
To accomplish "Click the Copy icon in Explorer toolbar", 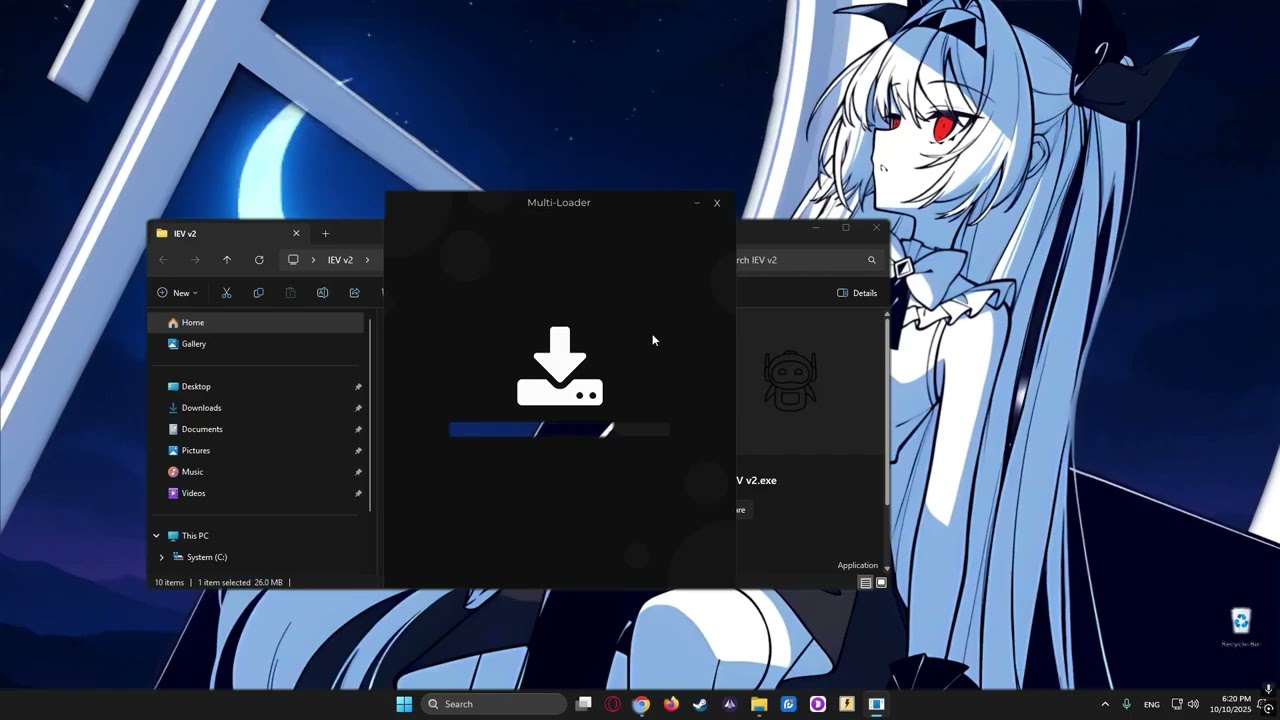I will pyautogui.click(x=258, y=293).
